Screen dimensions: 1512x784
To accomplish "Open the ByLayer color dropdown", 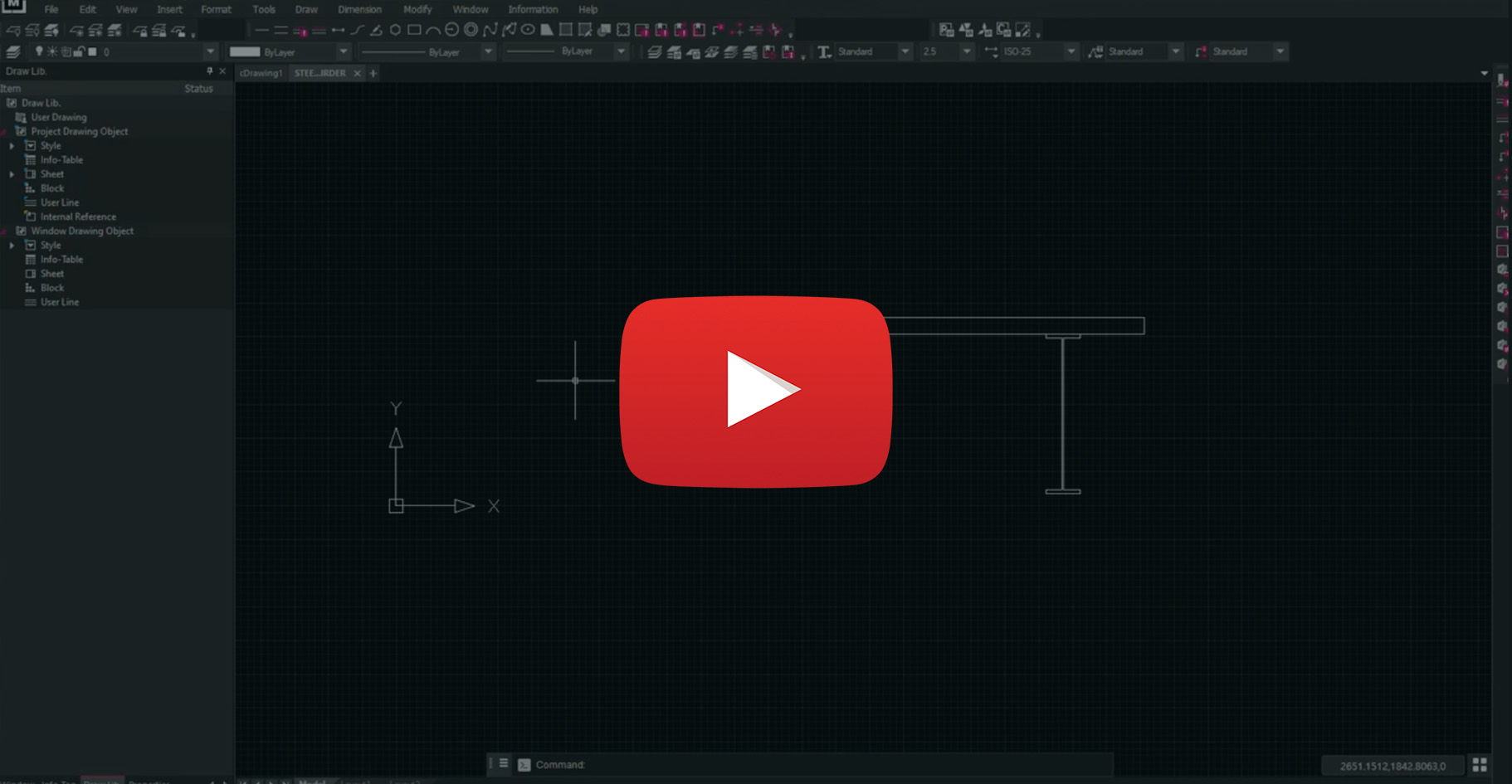I will pos(344,51).
